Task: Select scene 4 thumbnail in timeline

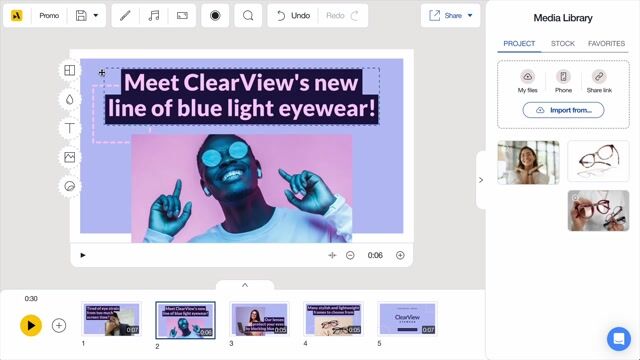Action: 333,319
